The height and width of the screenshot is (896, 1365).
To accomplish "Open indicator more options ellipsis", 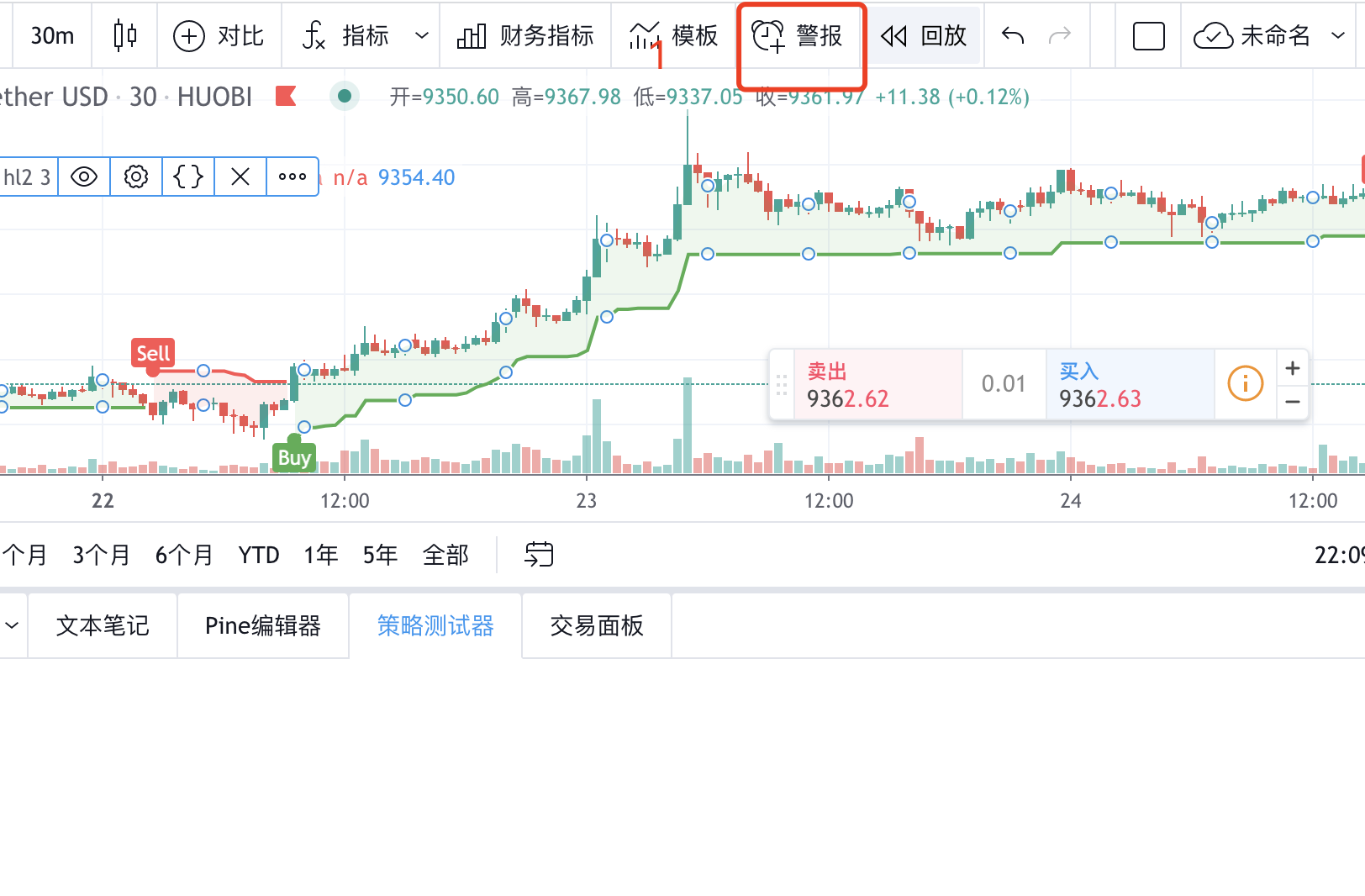I will [292, 177].
